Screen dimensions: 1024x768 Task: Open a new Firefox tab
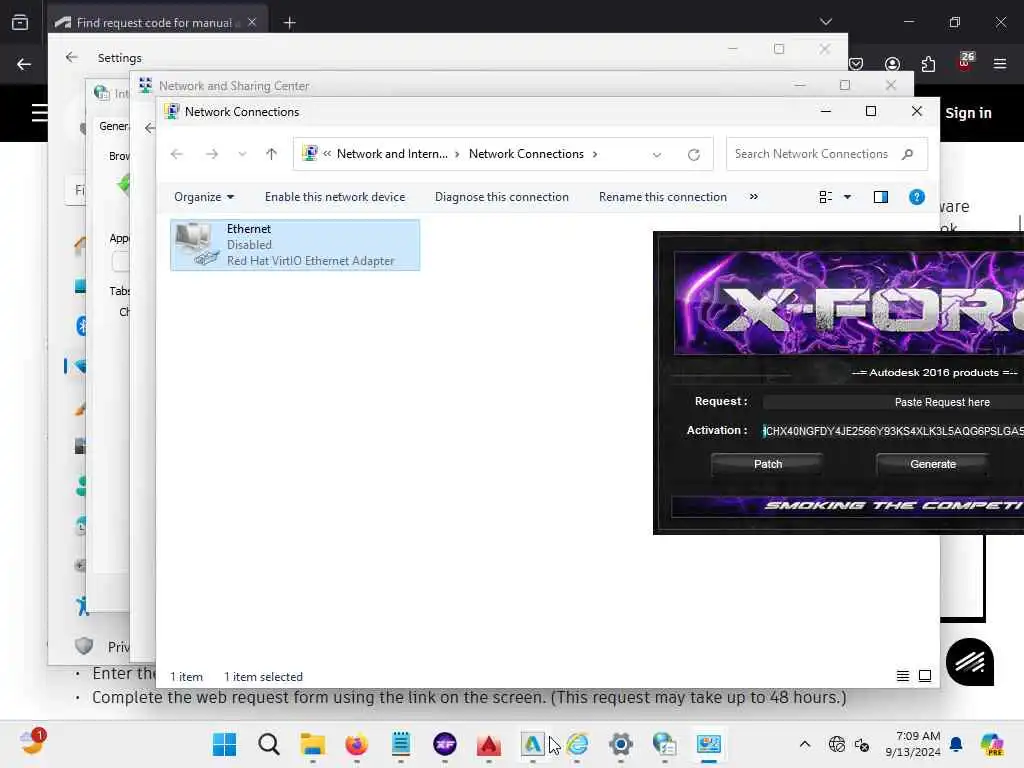click(x=289, y=23)
